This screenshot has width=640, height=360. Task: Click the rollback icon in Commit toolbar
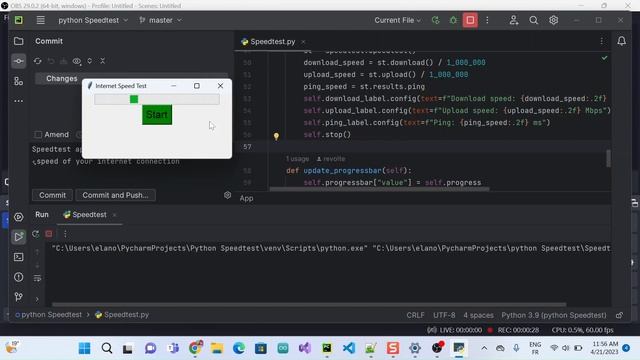coord(51,61)
